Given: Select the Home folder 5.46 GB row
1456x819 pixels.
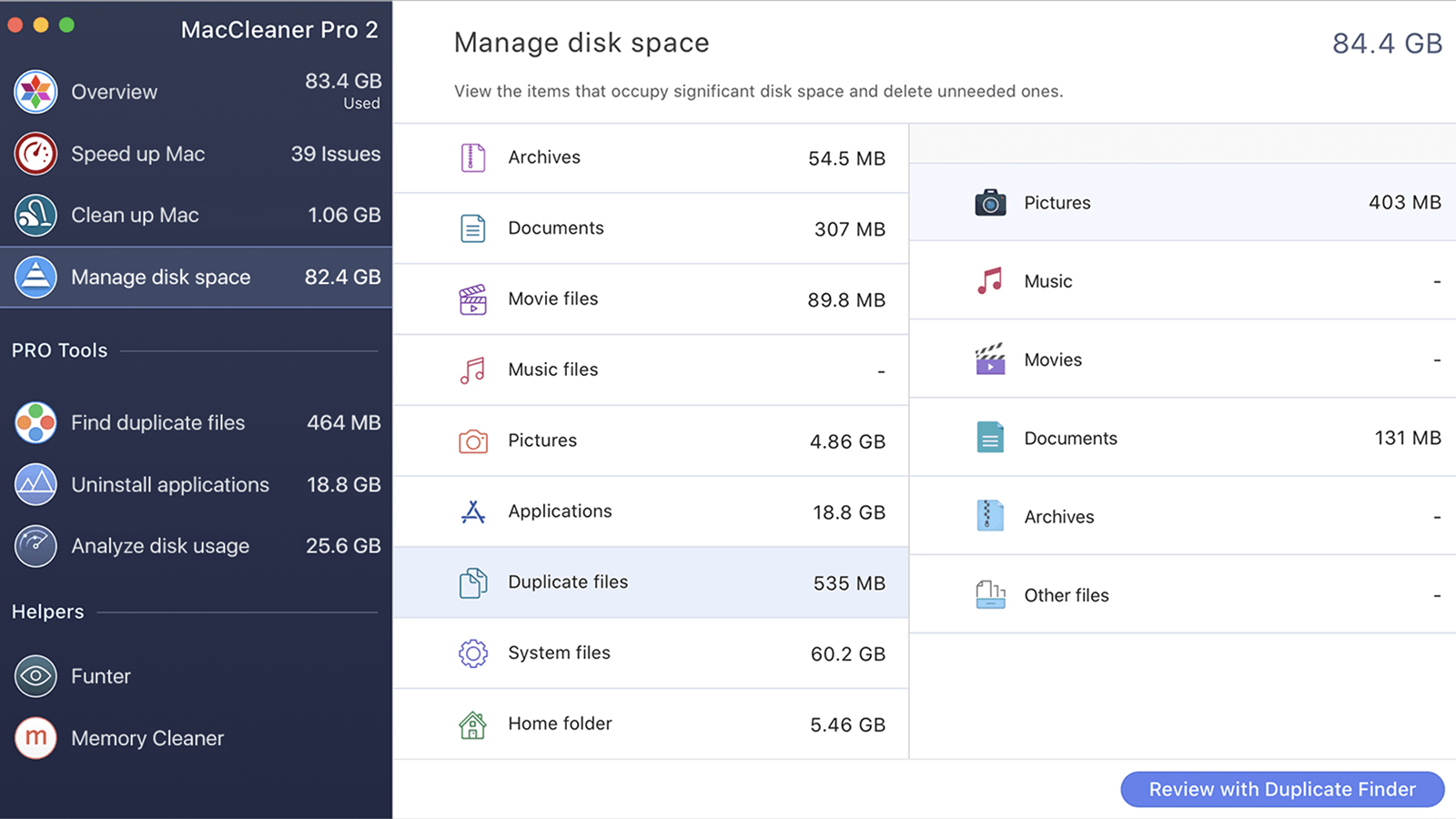Looking at the screenshot, I should pos(651,724).
